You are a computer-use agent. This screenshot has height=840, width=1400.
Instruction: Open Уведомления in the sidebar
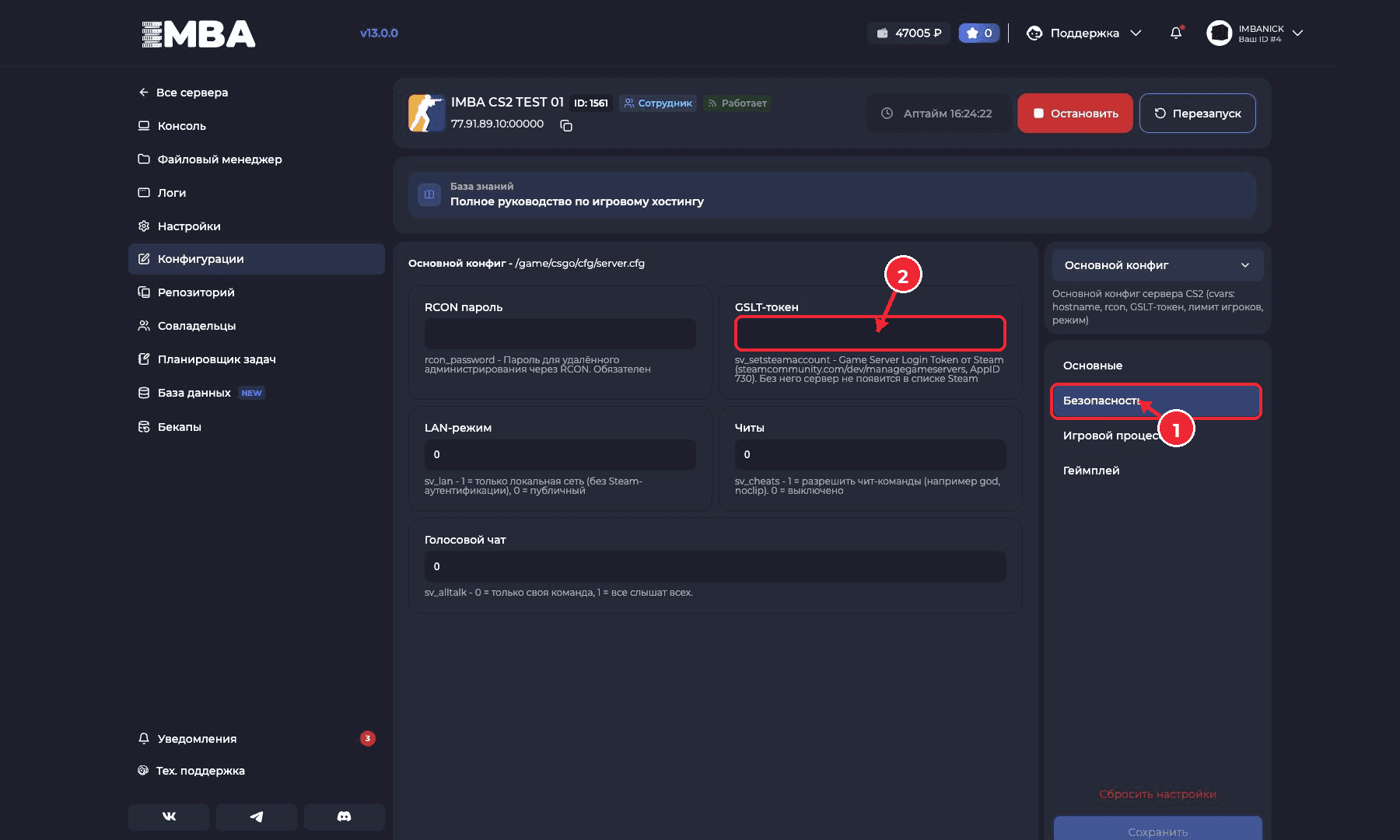tap(257, 739)
